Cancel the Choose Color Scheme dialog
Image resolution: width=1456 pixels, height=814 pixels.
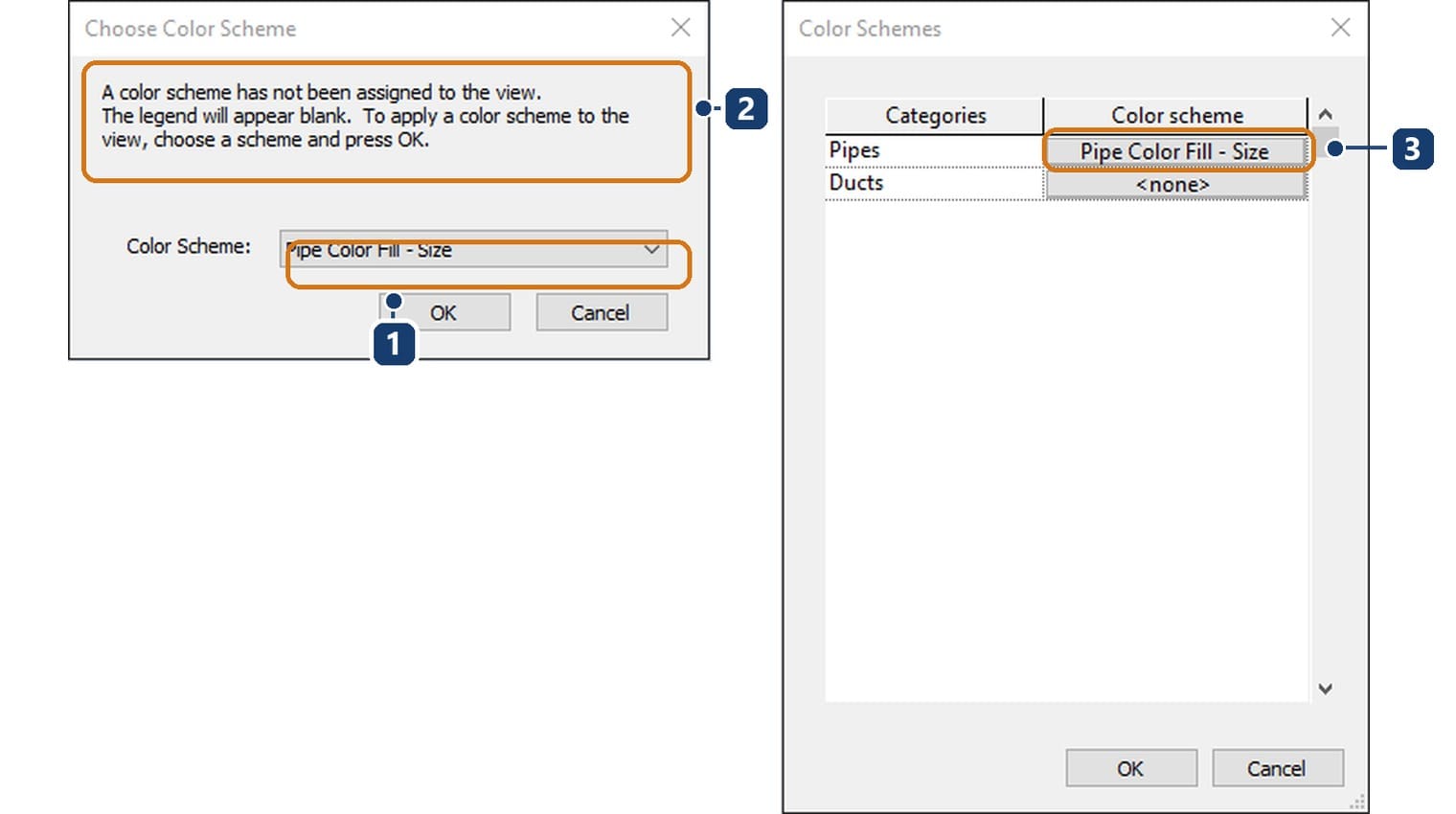[x=602, y=313]
